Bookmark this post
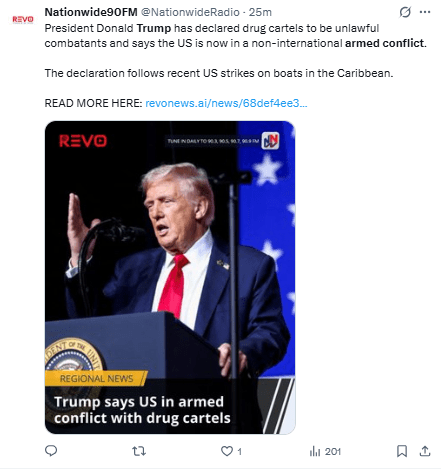Viewport: 441px width, 469px height. tap(402, 451)
